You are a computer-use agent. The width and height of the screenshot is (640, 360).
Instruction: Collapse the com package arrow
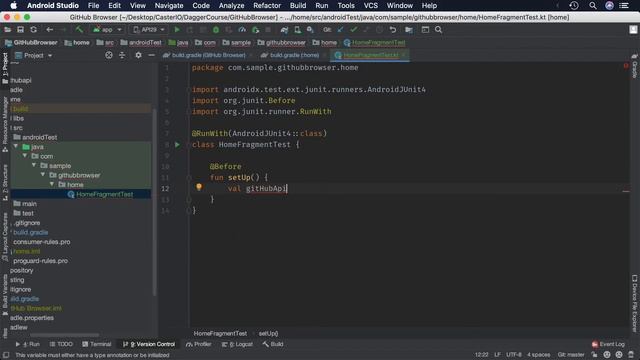point(25,156)
